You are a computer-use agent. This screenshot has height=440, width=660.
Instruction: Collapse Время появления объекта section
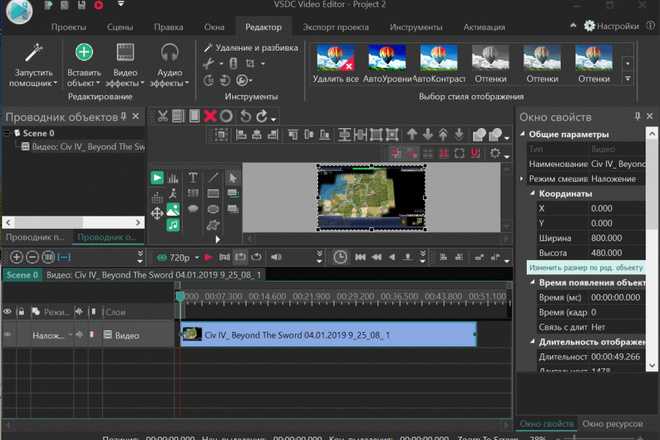(x=532, y=282)
